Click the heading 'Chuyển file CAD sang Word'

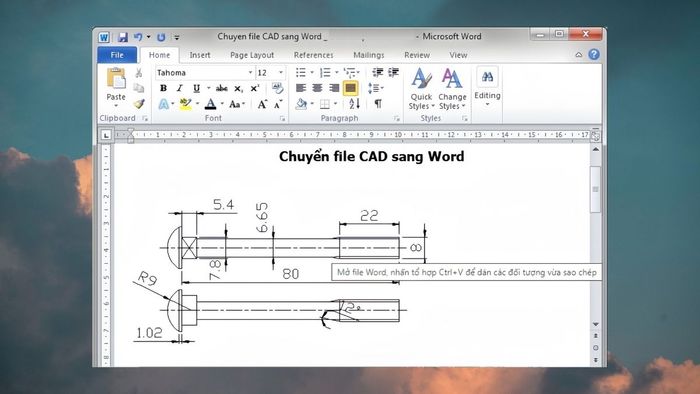tap(371, 156)
